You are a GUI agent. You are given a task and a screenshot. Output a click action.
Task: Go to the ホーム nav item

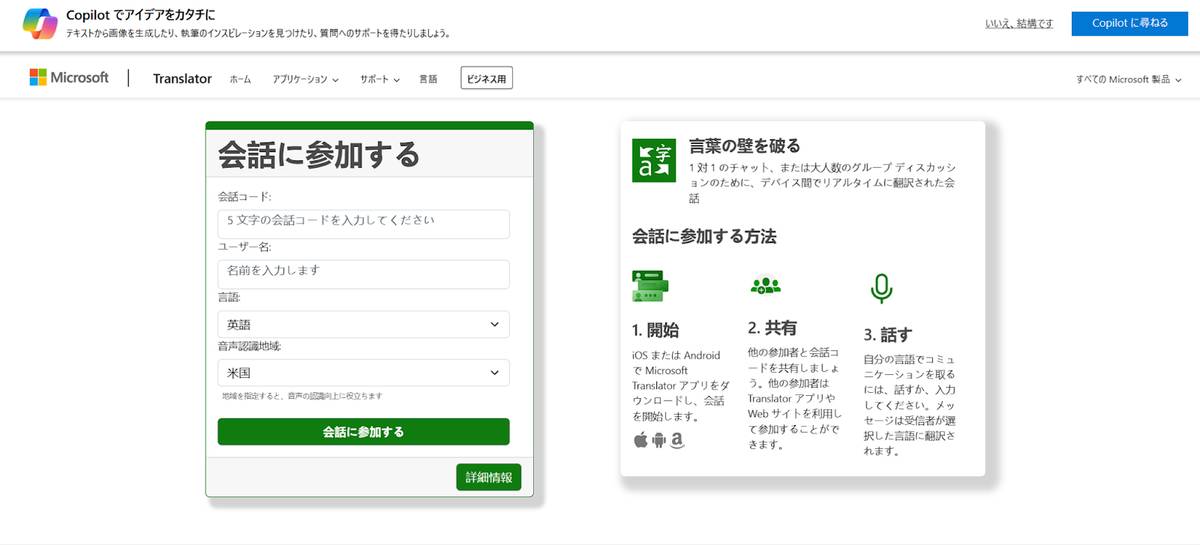pyautogui.click(x=240, y=79)
